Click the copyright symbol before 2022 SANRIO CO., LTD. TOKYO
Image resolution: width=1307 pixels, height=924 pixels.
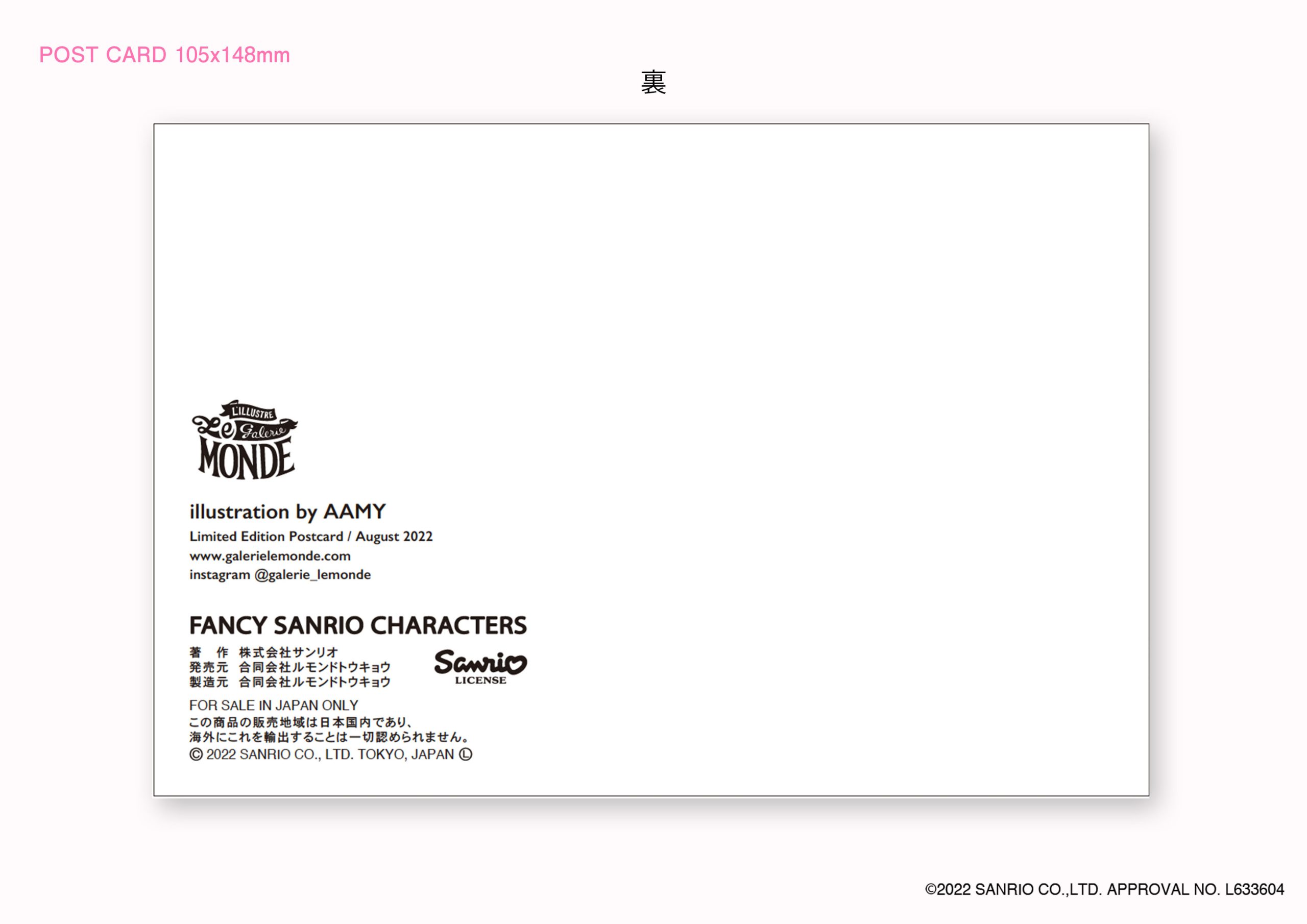click(x=196, y=755)
